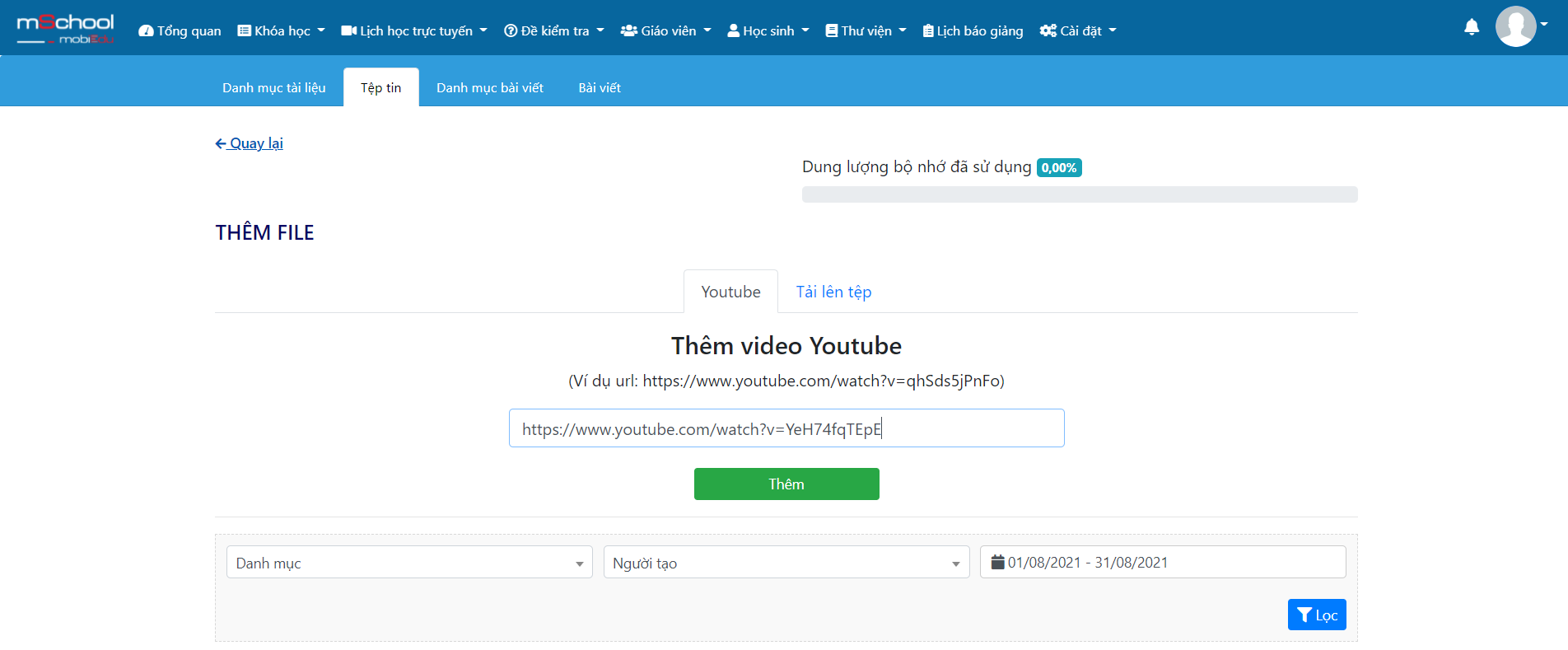Click the Tổng quan dashboard icon

146,30
